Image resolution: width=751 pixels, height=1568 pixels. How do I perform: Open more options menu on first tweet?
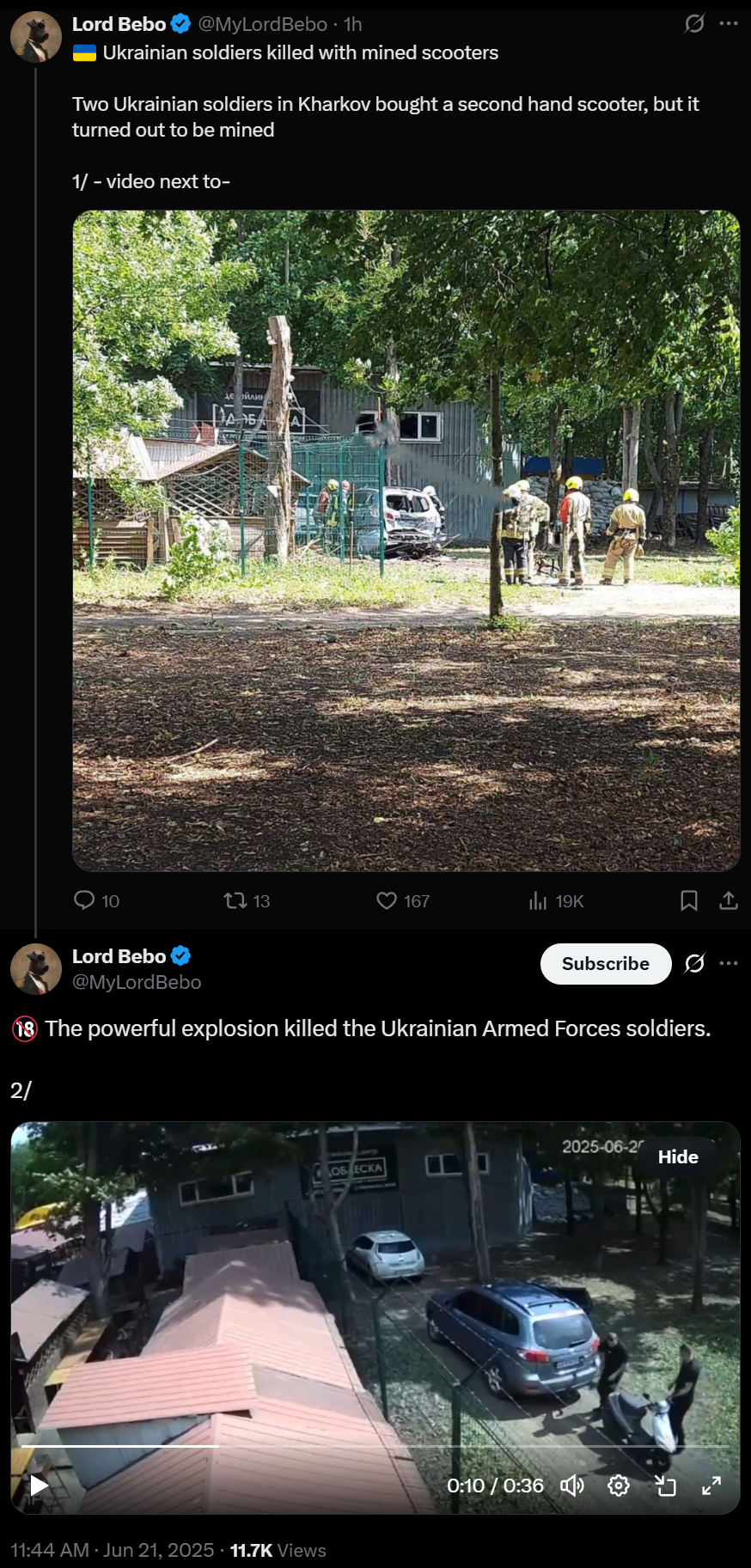[729, 24]
